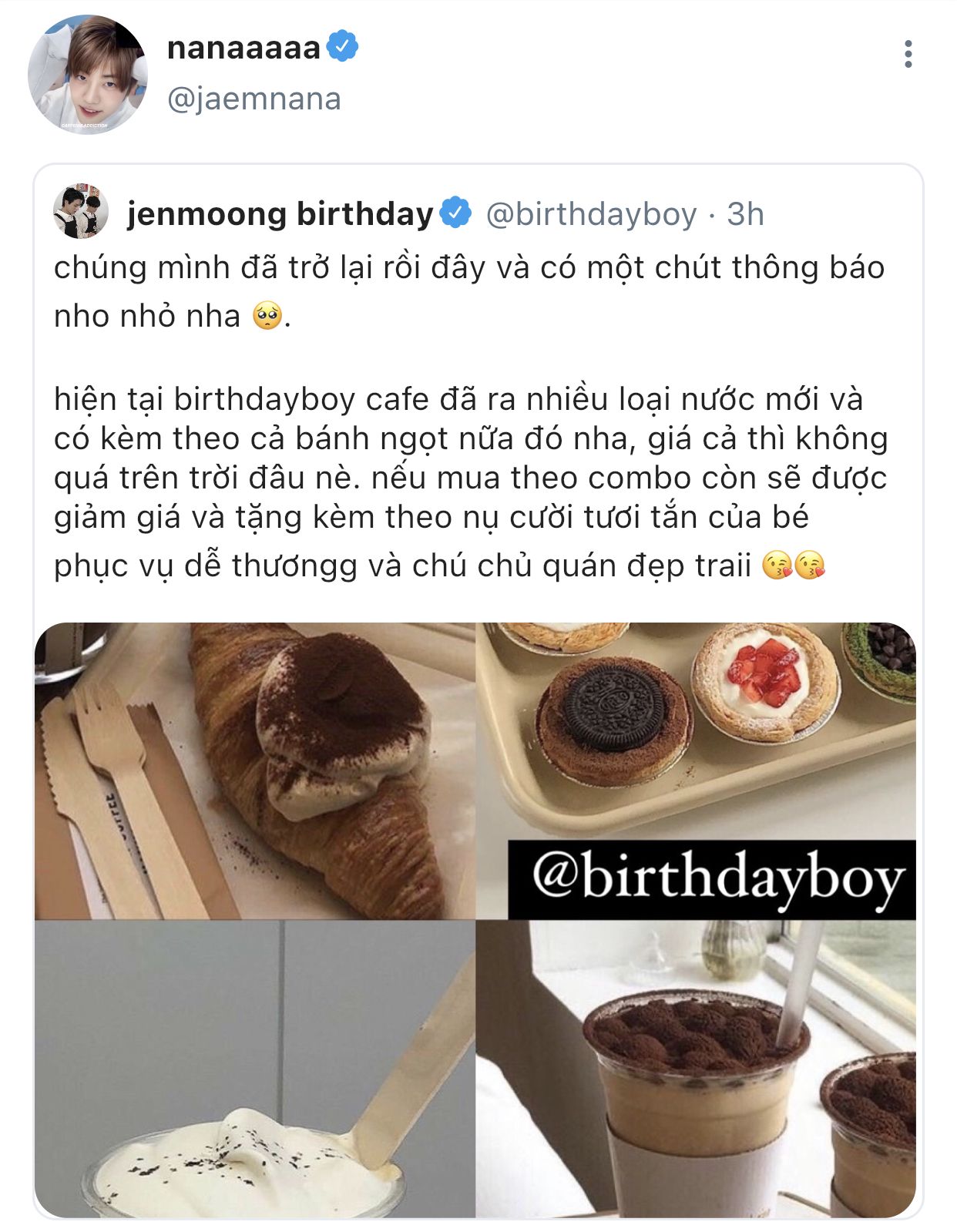The height and width of the screenshot is (1232, 957).
Task: Click the quoted tweet's first paragraph text
Action: pos(469,291)
